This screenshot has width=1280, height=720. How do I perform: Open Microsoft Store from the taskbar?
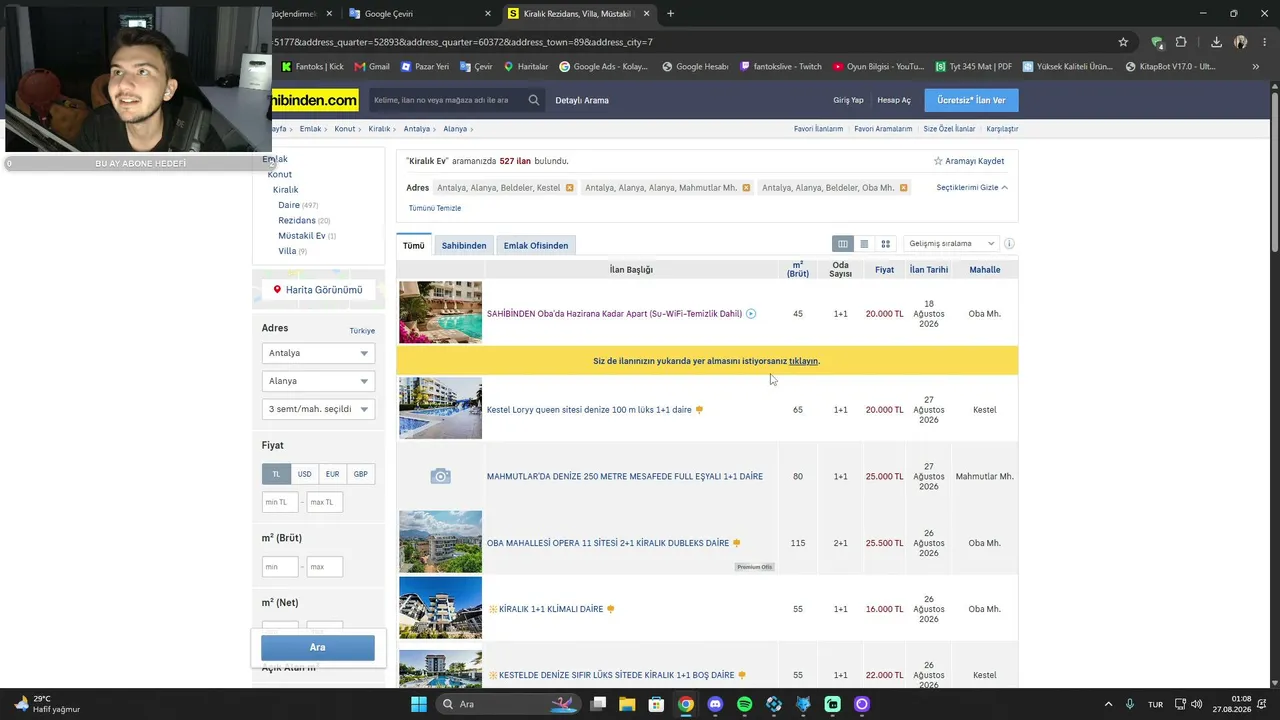[656, 704]
